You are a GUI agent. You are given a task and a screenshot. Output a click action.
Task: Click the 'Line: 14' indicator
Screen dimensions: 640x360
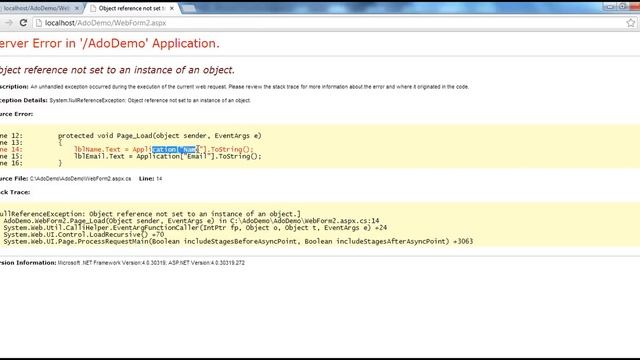(150, 179)
